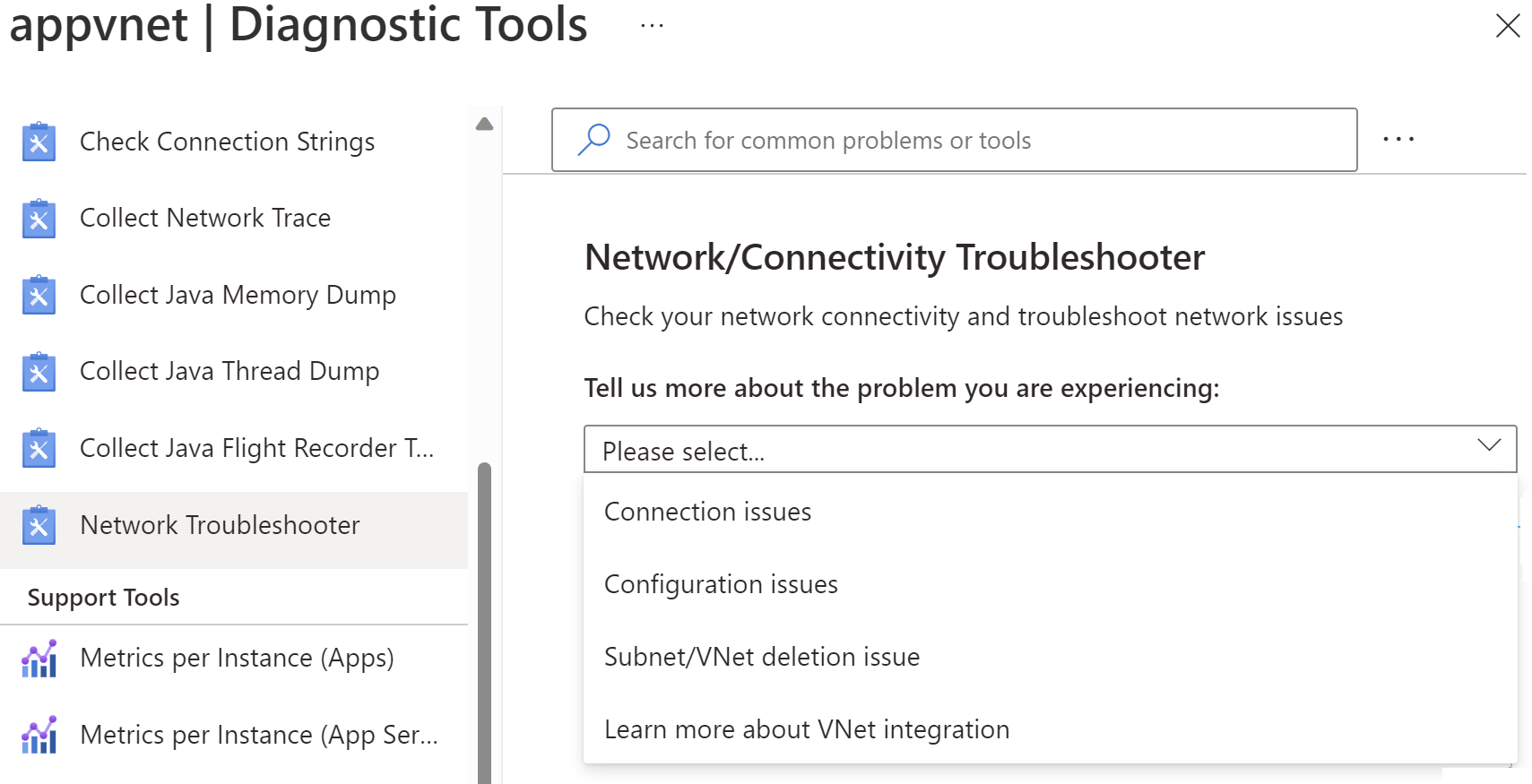
Task: Open the 'Please select...' problem dropdown
Action: coord(1049,449)
